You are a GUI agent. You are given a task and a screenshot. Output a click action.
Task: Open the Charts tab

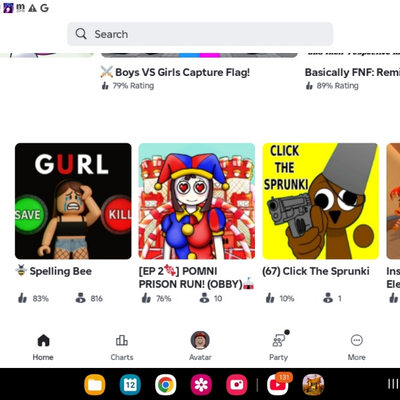pyautogui.click(x=122, y=347)
